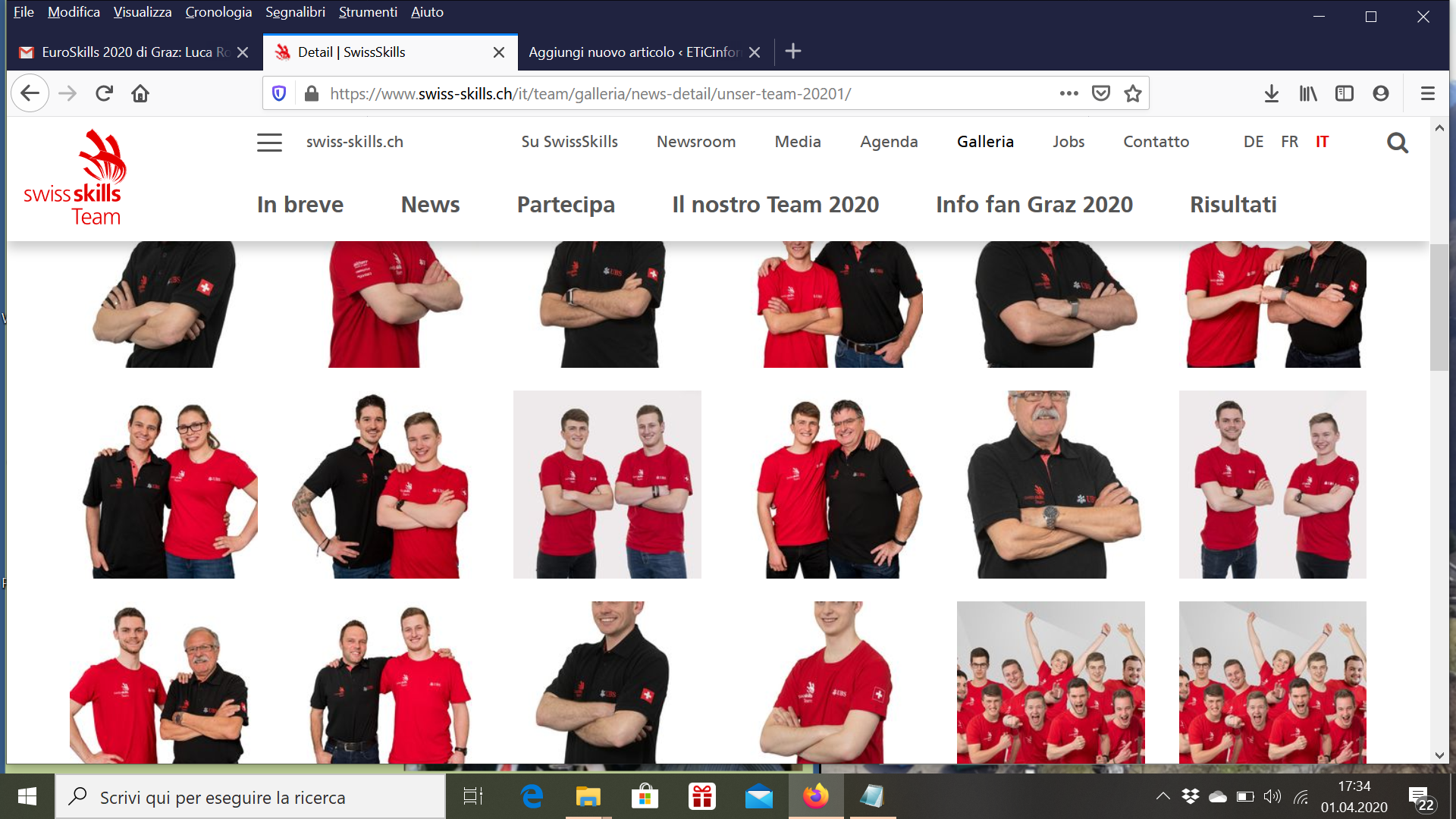
Task: Go to the browser Home page
Action: (140, 93)
